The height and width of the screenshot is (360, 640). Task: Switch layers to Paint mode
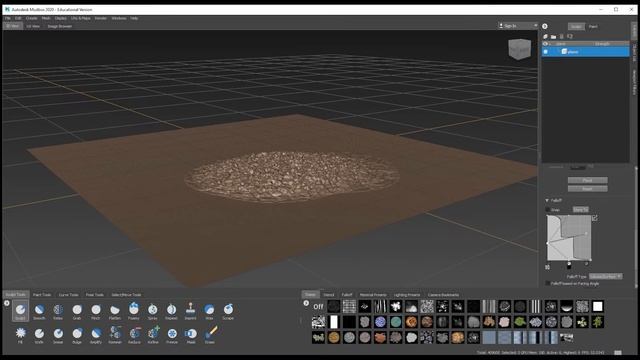[593, 27]
